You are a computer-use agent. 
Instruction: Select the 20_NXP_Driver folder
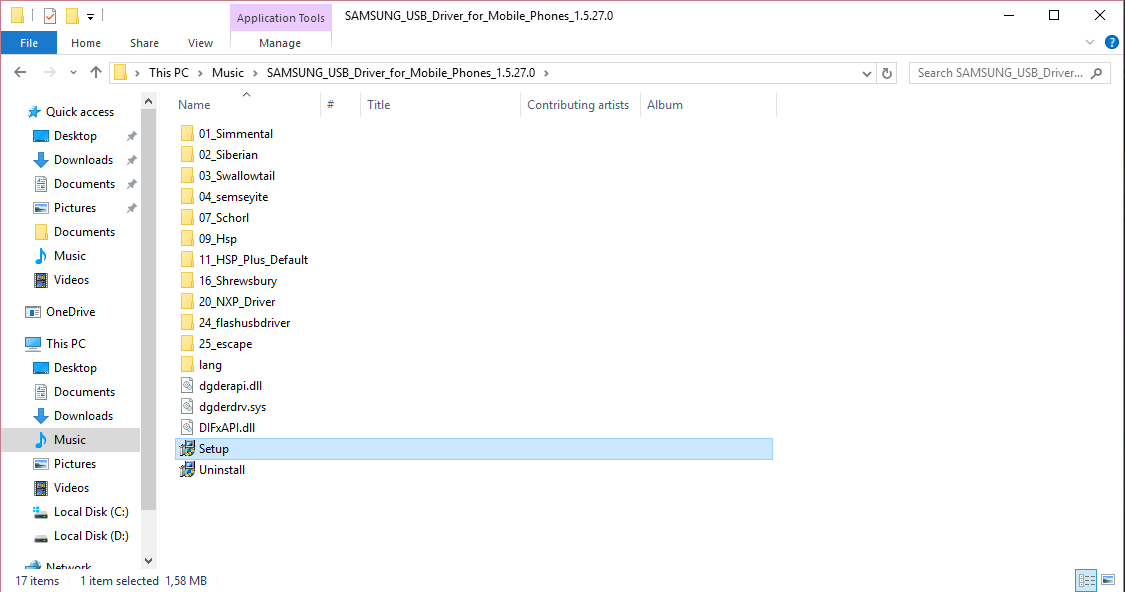point(237,302)
